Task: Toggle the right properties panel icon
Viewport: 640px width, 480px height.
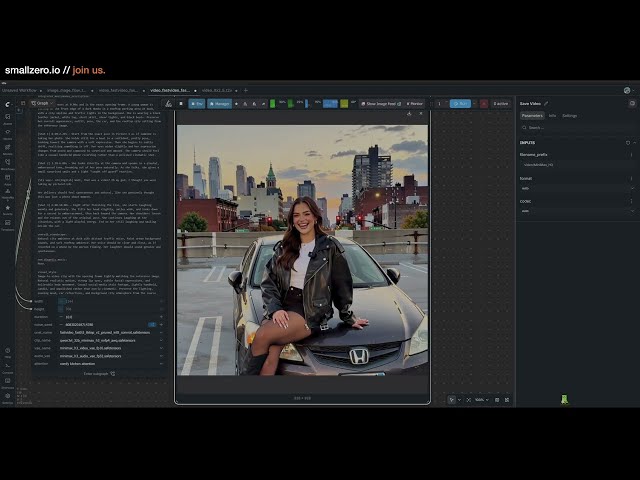Action: (632, 104)
